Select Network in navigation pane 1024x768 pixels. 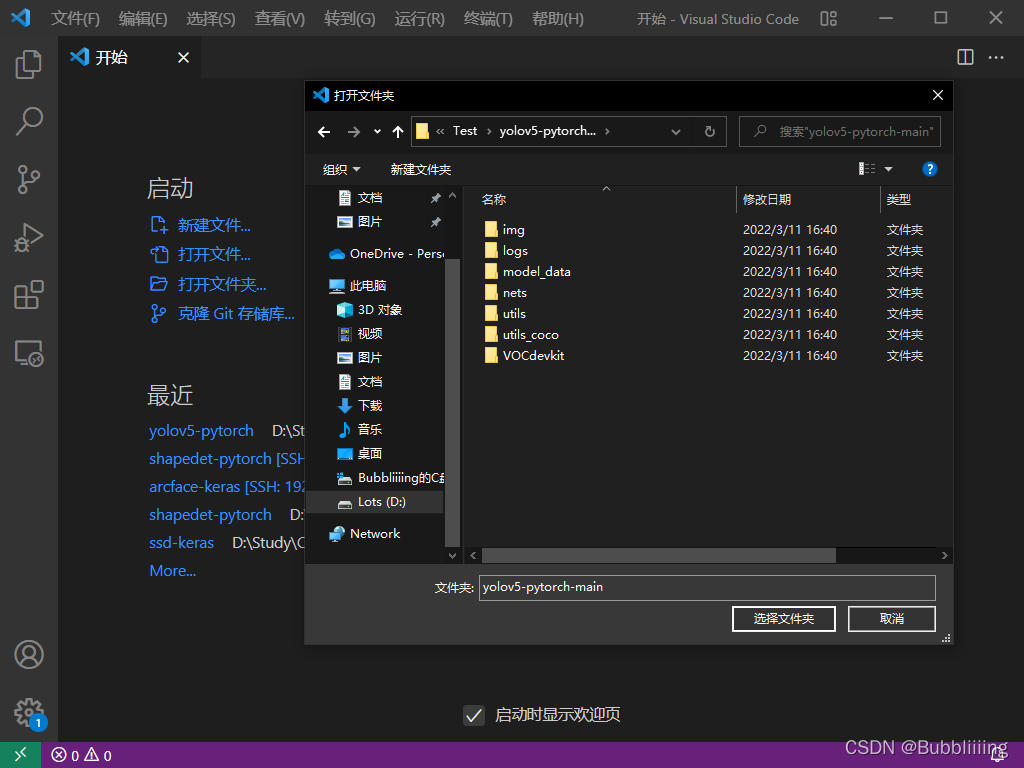click(364, 534)
